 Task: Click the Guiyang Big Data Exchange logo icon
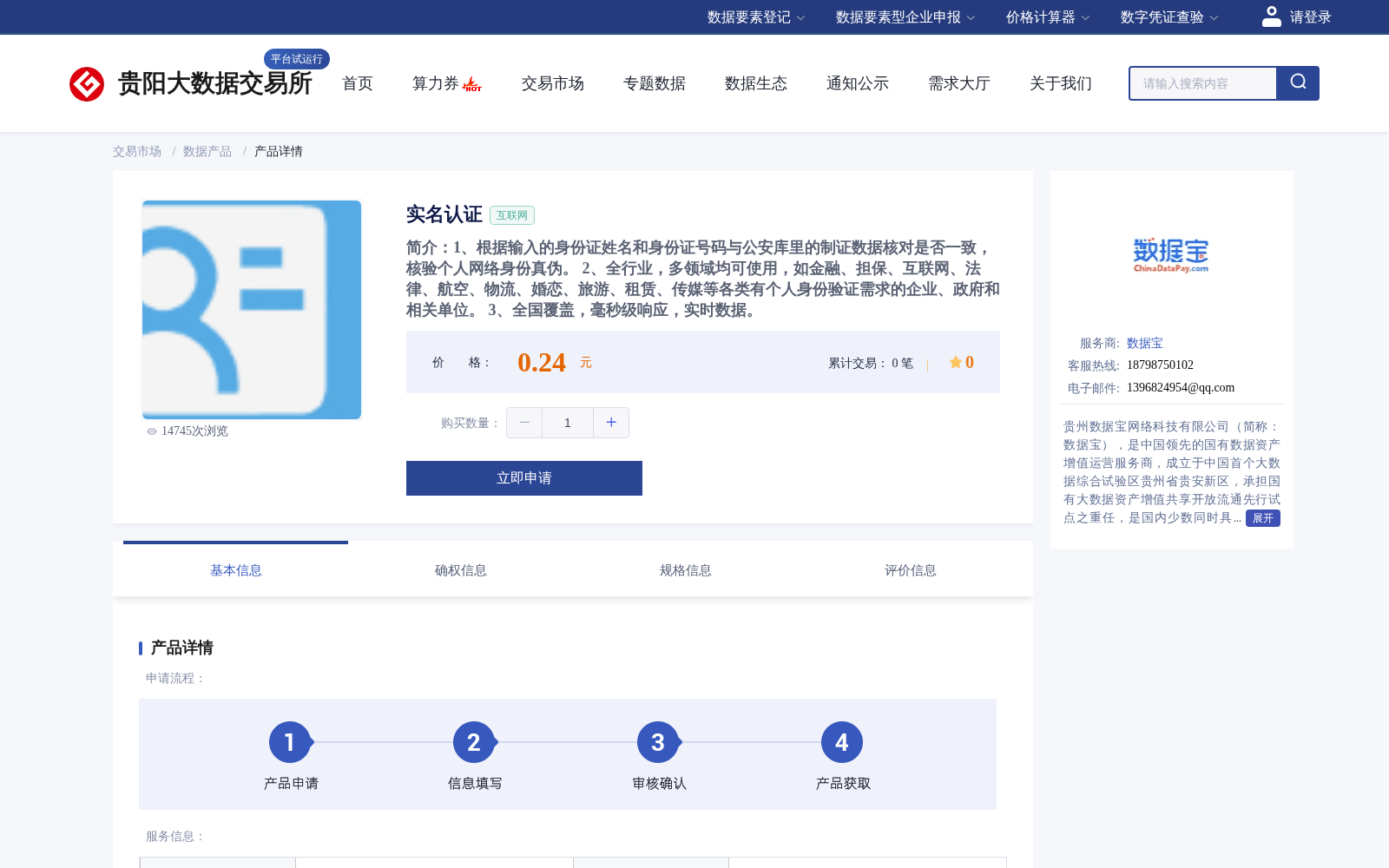point(87,84)
